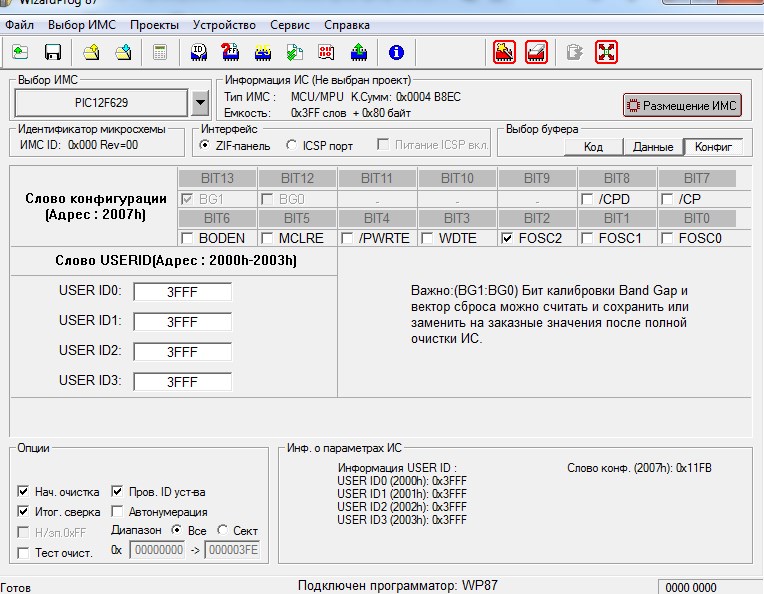Click the red program chip icon
This screenshot has height=594, width=764.
pos(504,52)
